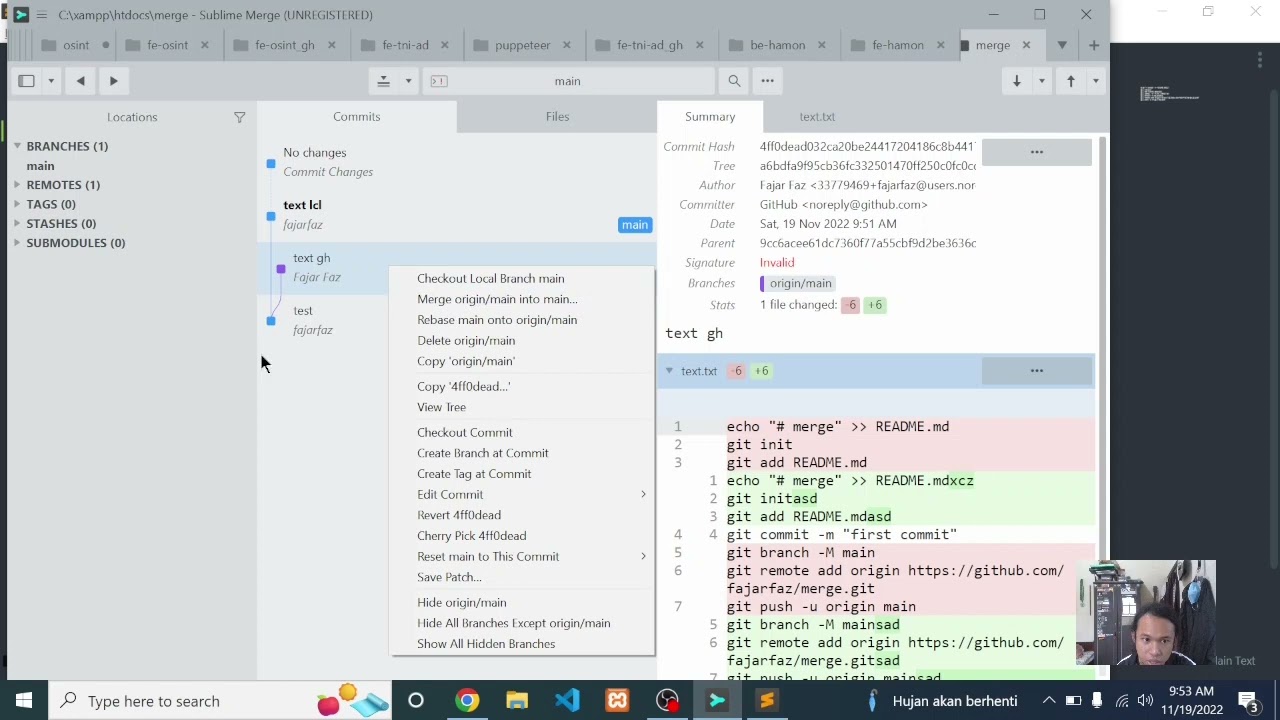Open the toolbar more-options ellipsis
The width and height of the screenshot is (1280, 720).
[x=767, y=81]
